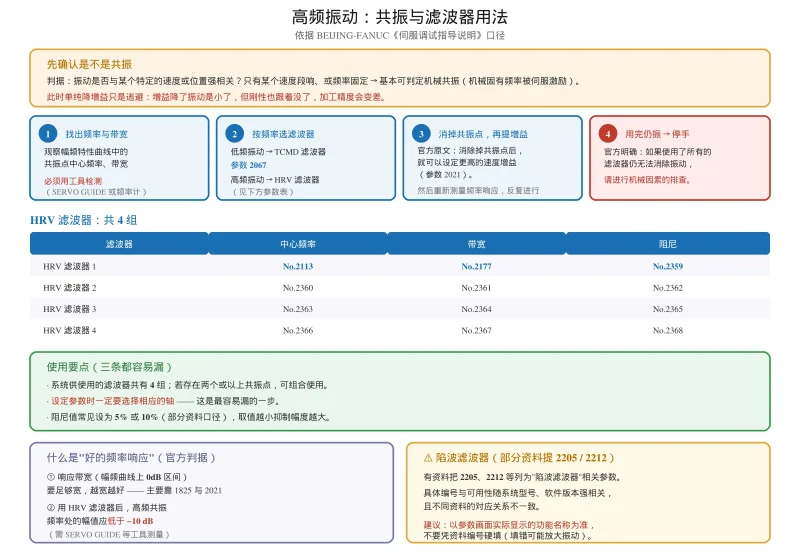The image size is (800, 560).
Task: Click the 滤波器 column header
Action: click(x=119, y=244)
